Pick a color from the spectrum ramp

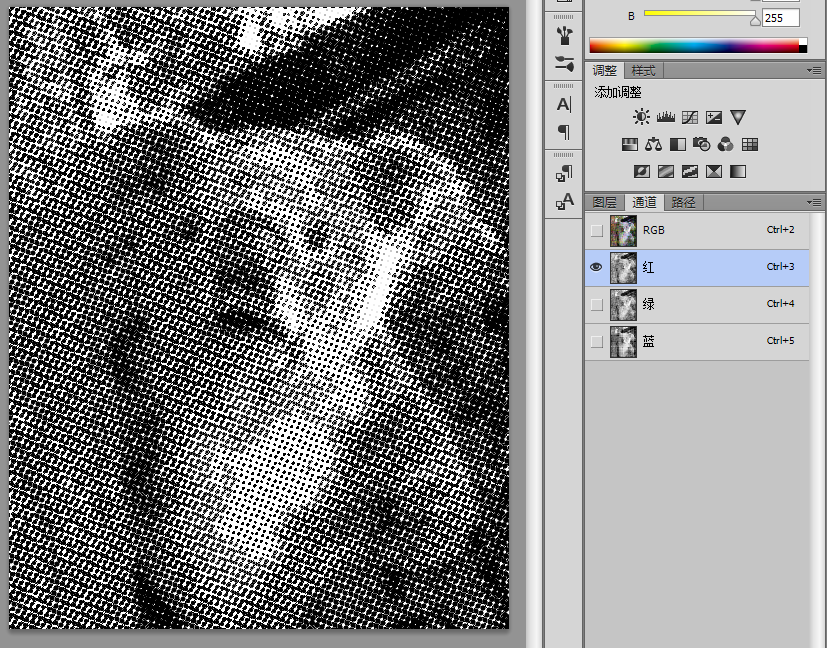coord(694,45)
